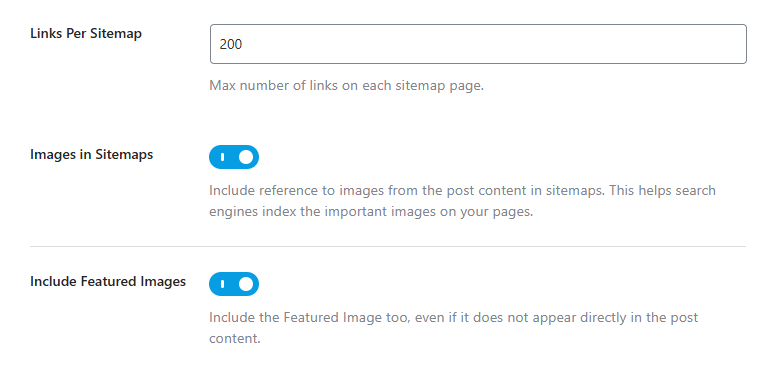This screenshot has width=767, height=366.
Task: Click the Links Per Sitemap input field
Action: point(478,44)
